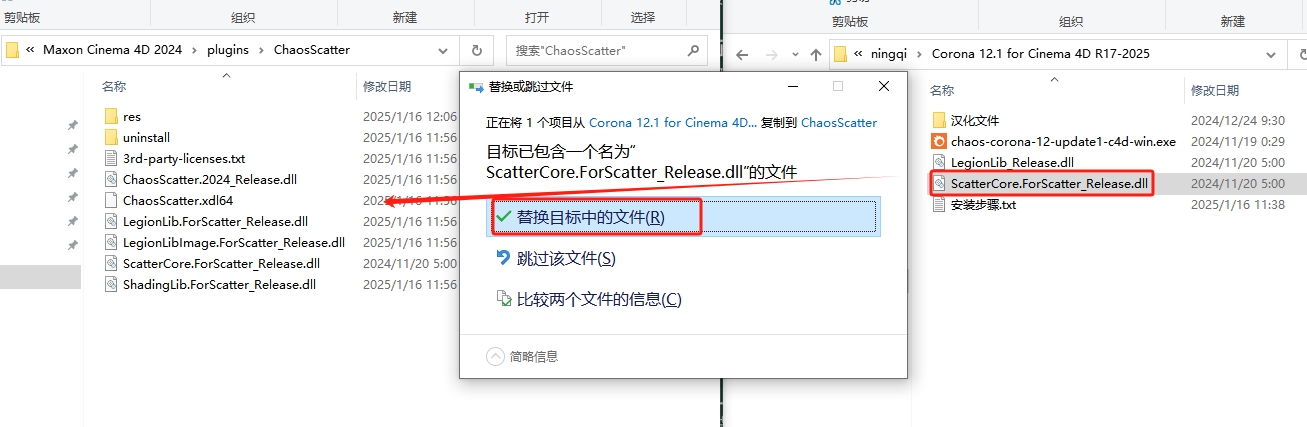Click the 3rd-party-licenses.txt file icon
Viewport: 1307px width, 427px height.
(x=111, y=158)
